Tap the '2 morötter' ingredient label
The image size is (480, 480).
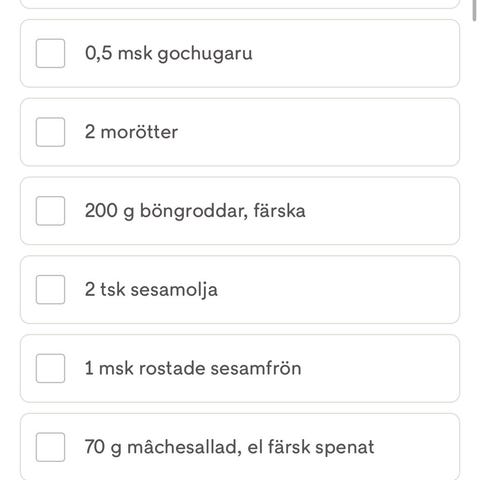click(131, 132)
